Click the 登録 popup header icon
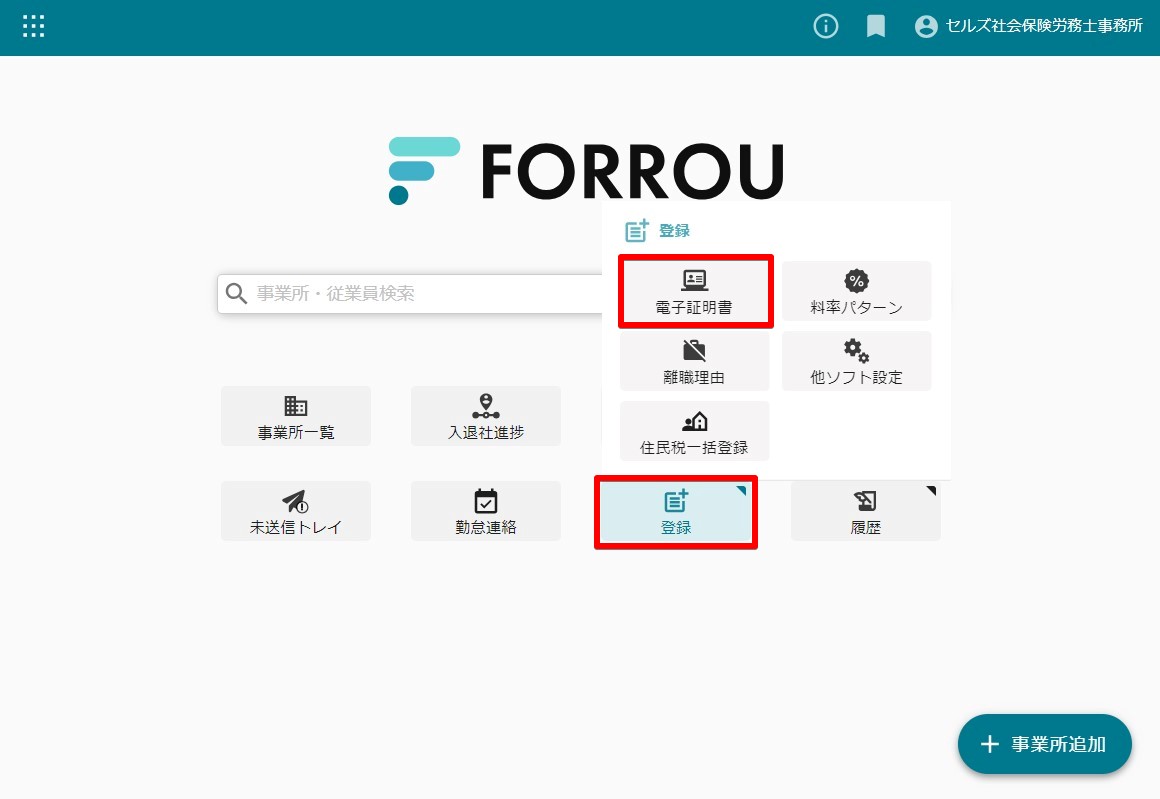This screenshot has width=1160, height=799. pyautogui.click(x=637, y=230)
